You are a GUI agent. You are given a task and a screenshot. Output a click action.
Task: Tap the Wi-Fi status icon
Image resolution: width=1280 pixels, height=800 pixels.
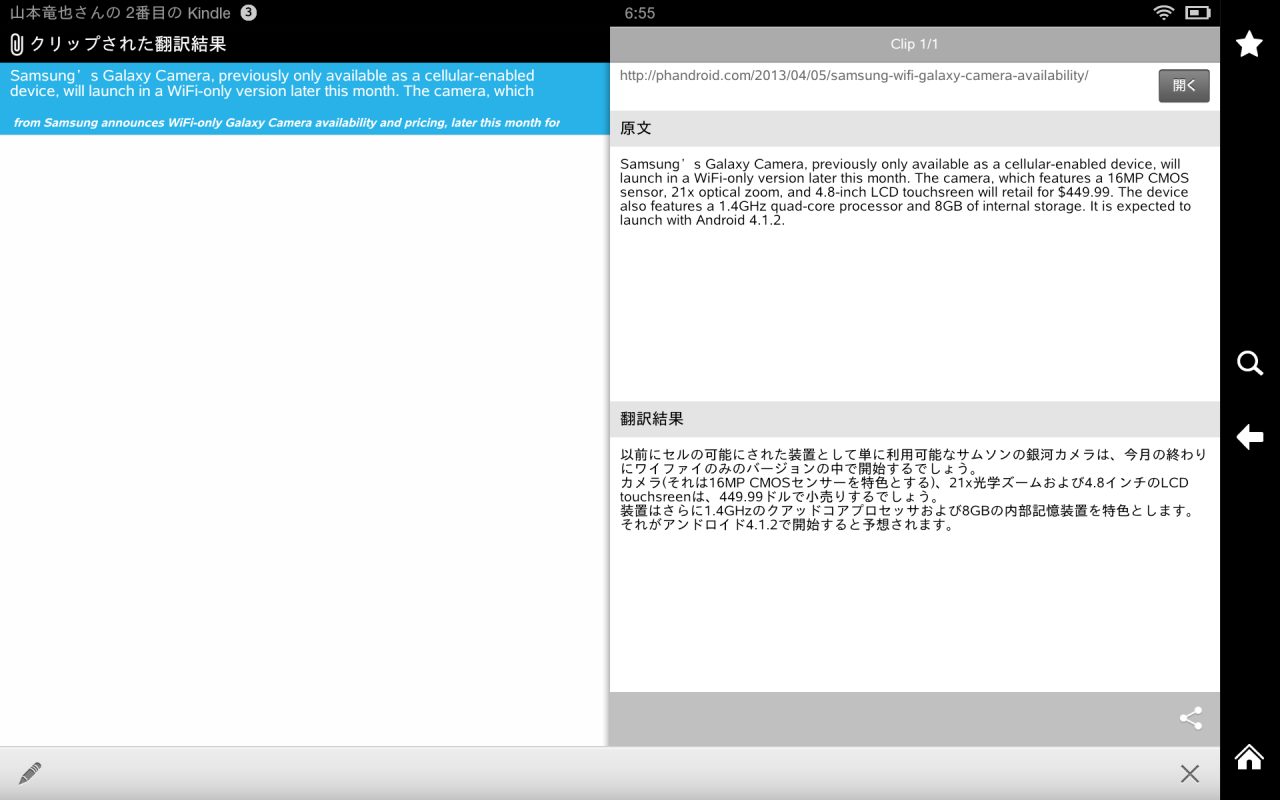tap(1163, 13)
